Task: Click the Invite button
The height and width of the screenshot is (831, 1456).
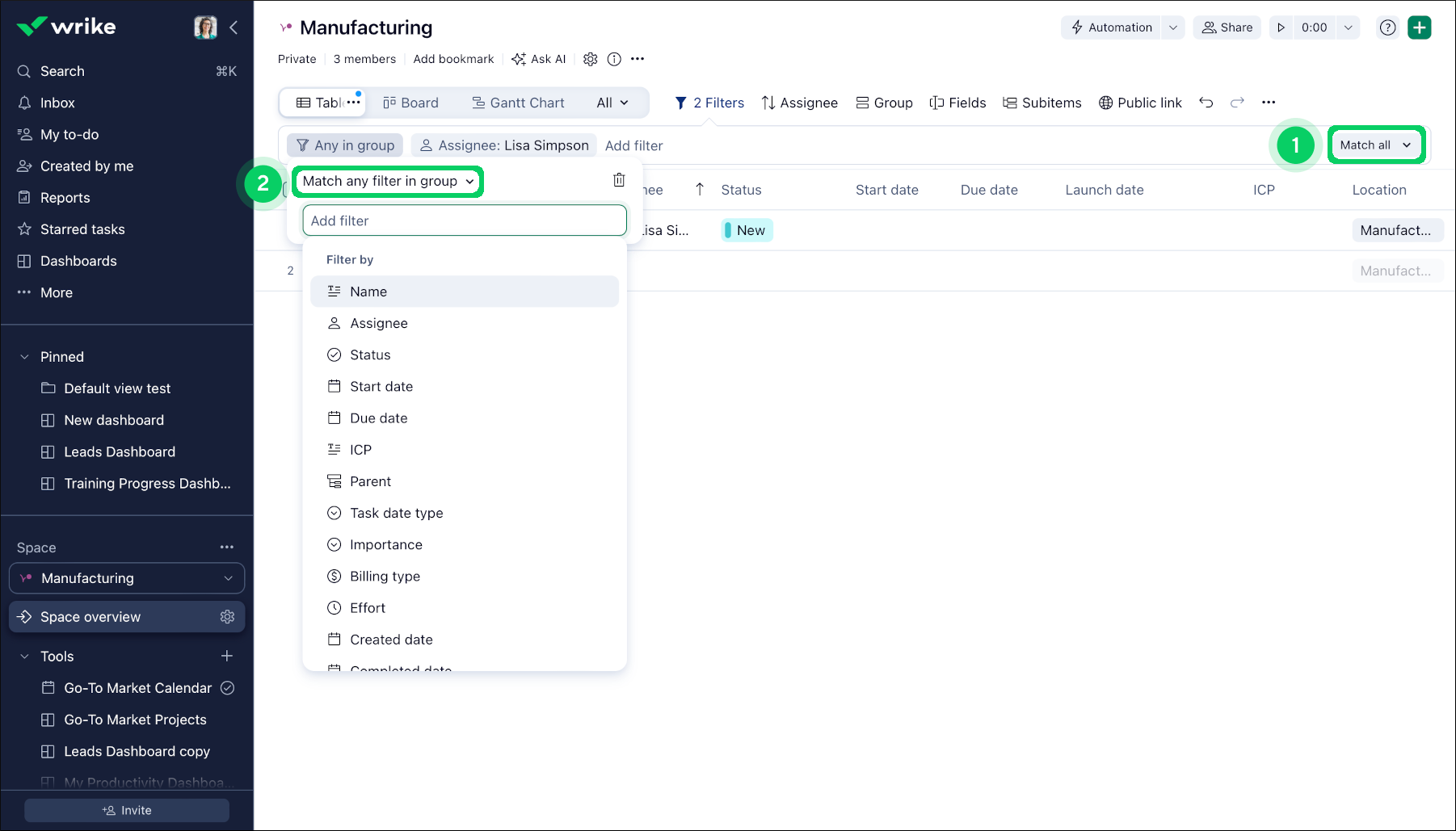Action: (x=127, y=810)
